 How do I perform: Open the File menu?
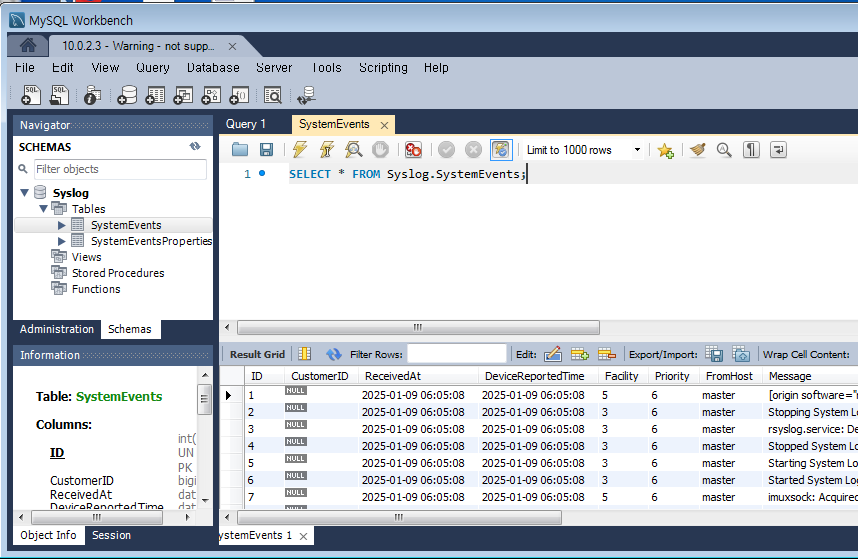click(25, 68)
